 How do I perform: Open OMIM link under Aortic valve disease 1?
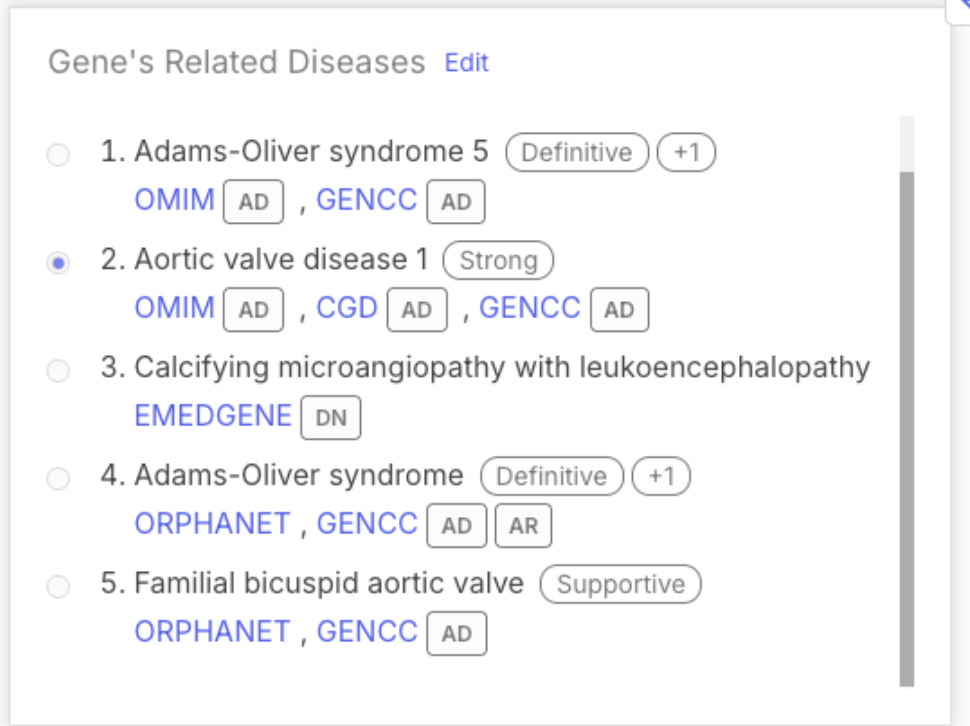pos(174,309)
